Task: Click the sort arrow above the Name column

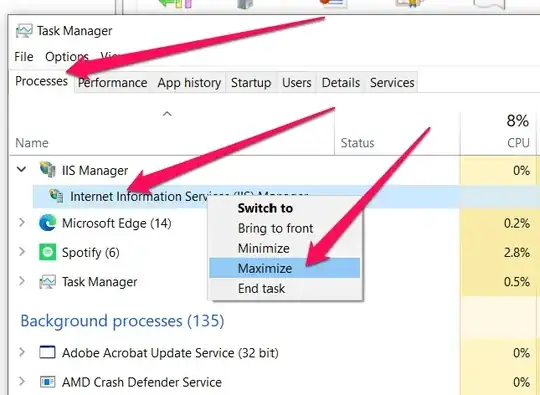Action: coord(167,114)
